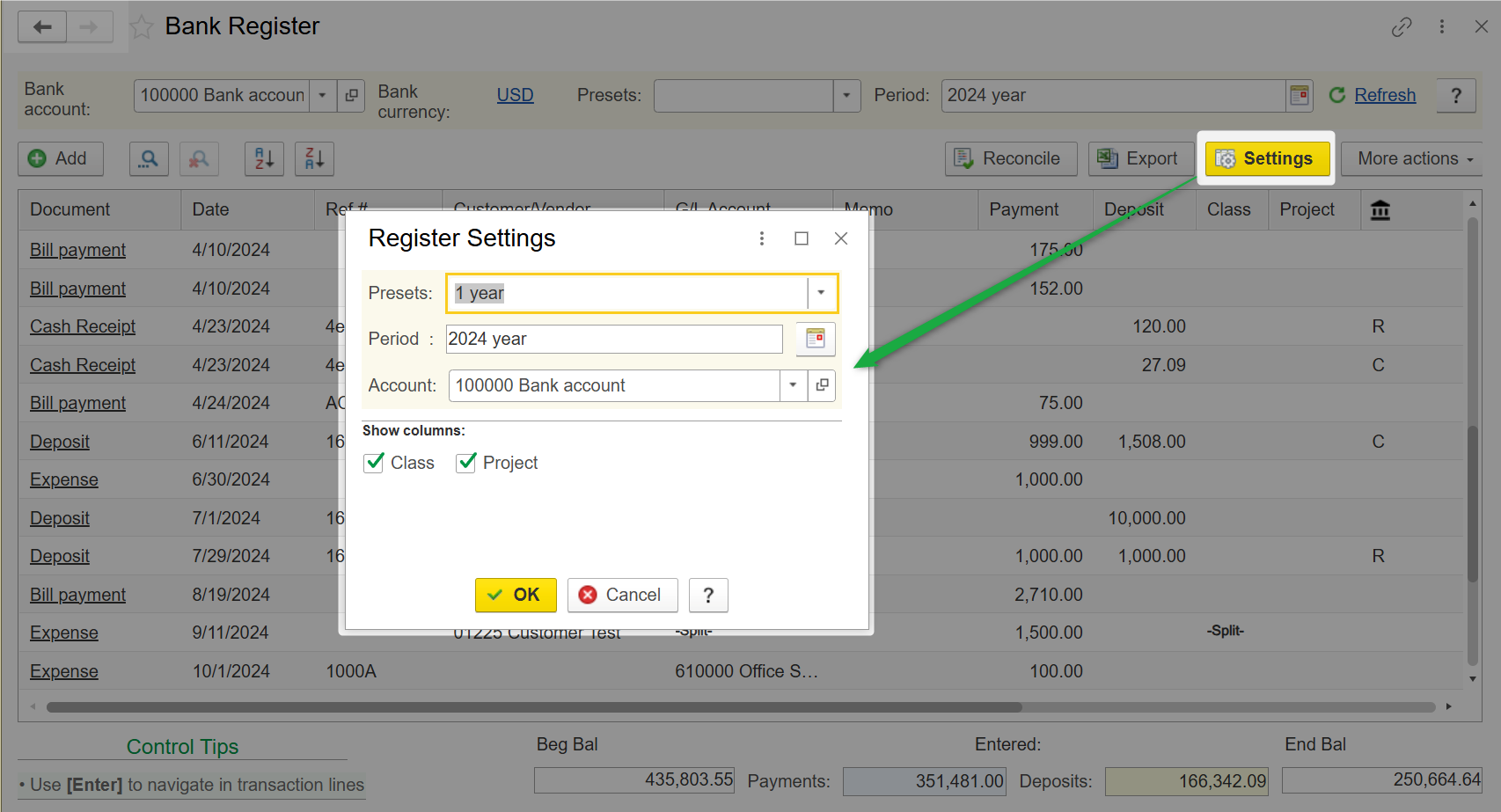
Task: Open Register Settings dialog three-dot menu
Action: [x=762, y=238]
